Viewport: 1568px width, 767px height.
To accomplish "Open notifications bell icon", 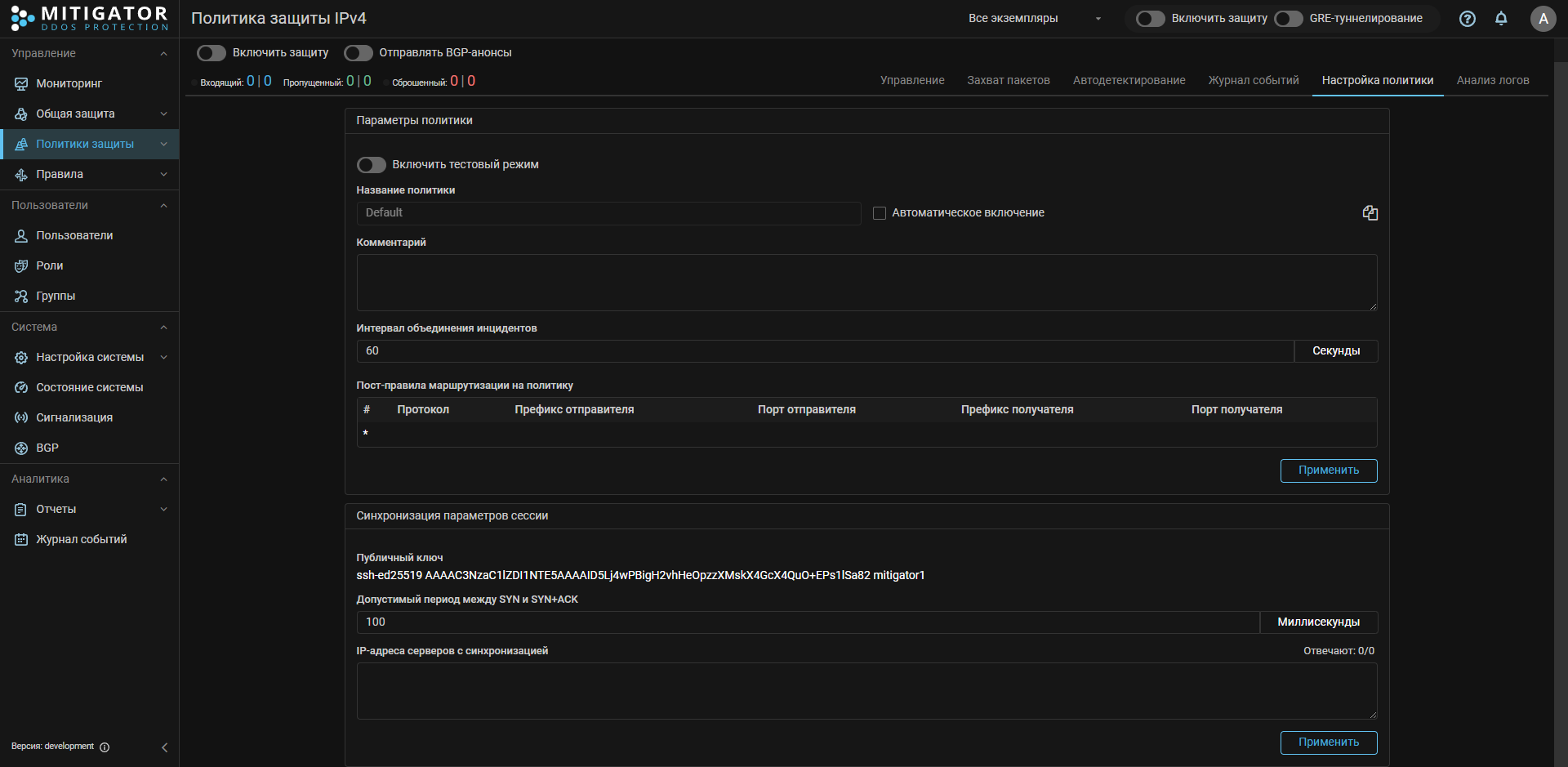I will click(1501, 19).
